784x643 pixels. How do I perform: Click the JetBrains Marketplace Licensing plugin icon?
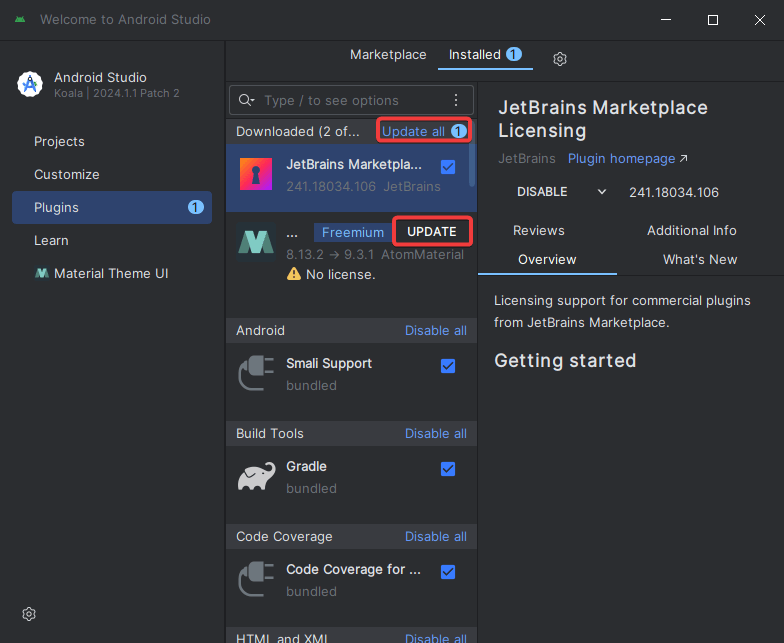click(x=256, y=175)
